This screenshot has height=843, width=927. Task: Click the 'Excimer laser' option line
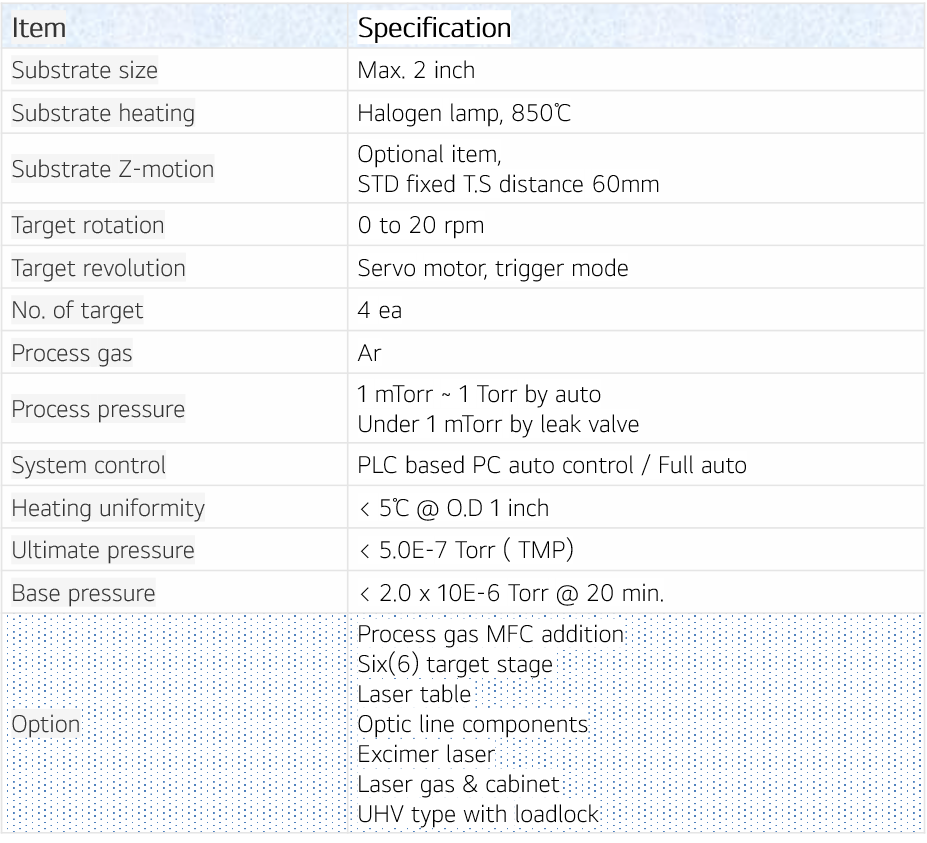(426, 755)
